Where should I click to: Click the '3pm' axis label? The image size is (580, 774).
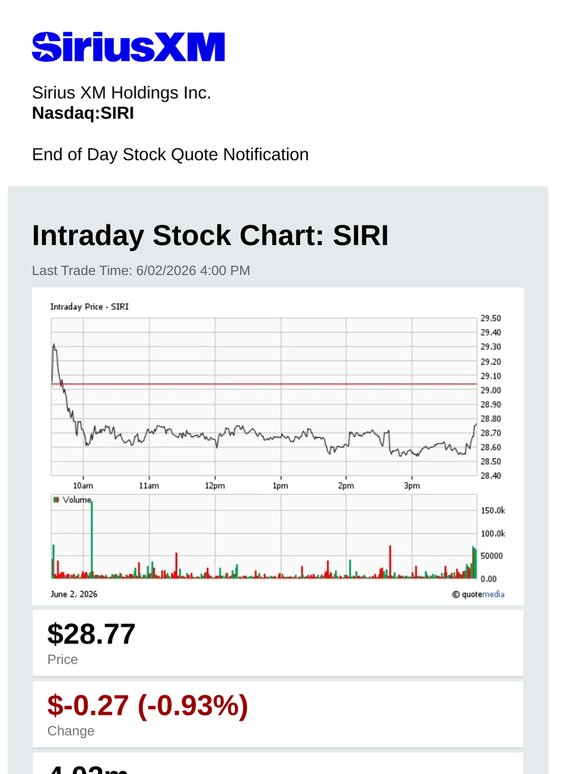click(x=412, y=486)
